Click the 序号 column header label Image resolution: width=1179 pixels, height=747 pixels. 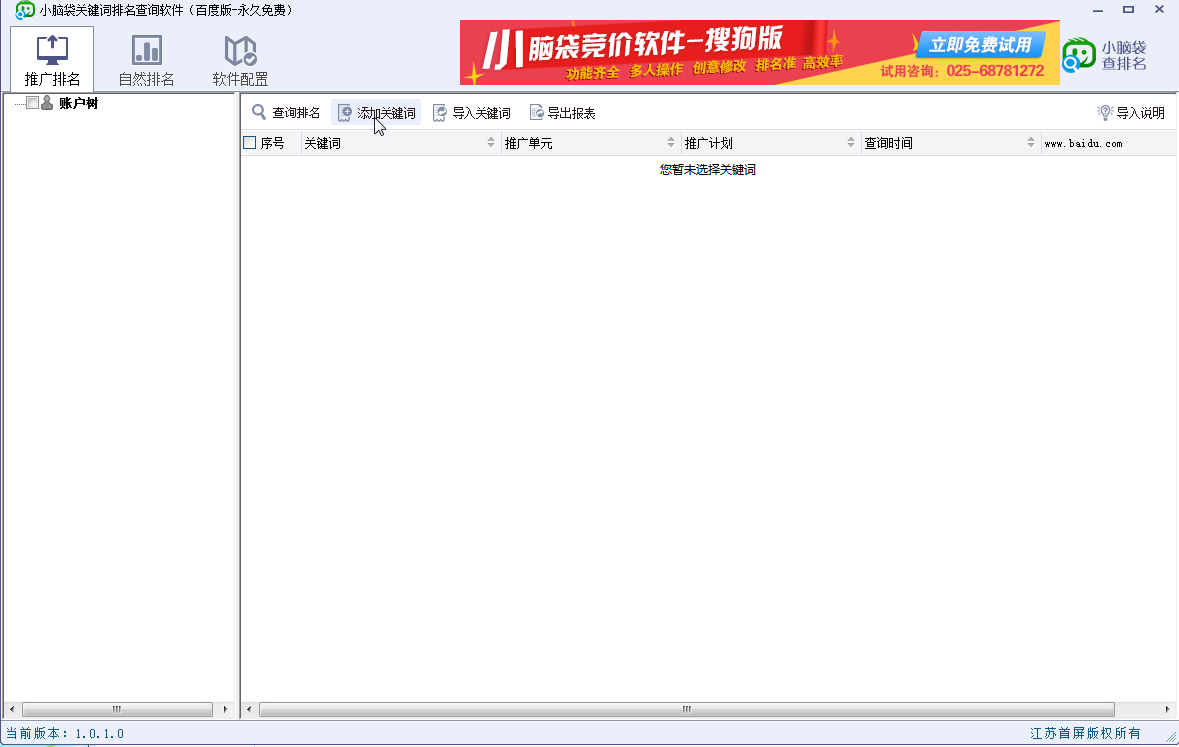[x=272, y=143]
